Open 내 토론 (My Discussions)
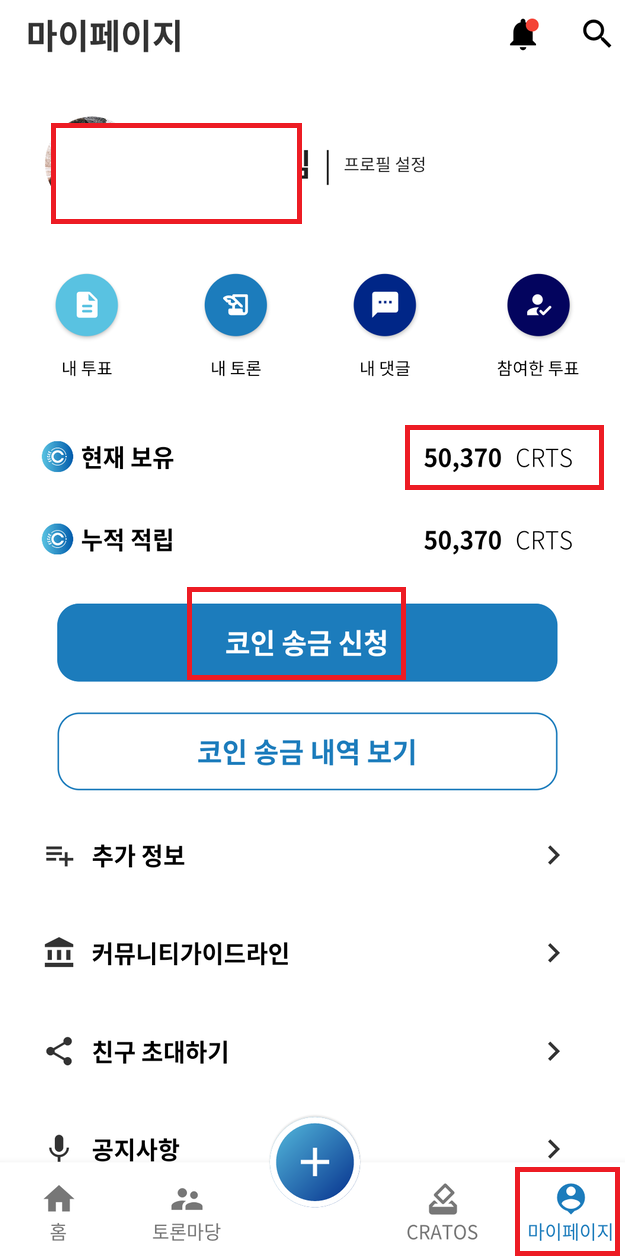 pos(236,305)
